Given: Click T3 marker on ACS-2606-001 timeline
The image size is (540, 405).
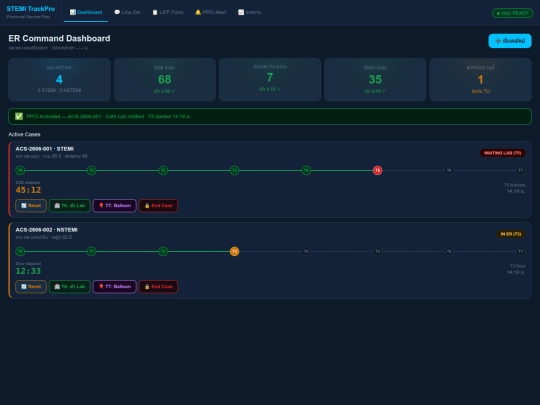Looking at the screenshot, I should 235,170.
